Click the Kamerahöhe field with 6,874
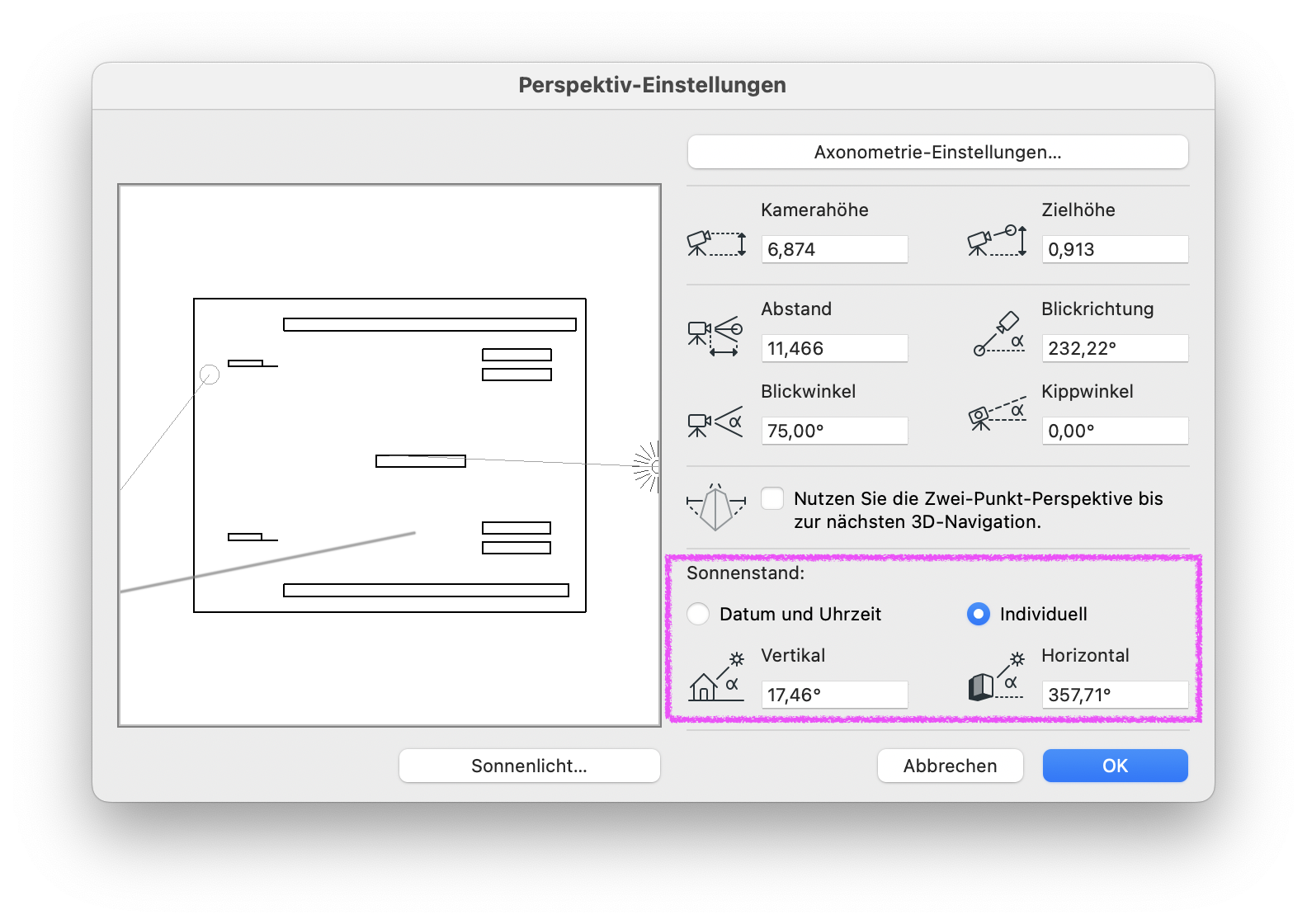 click(834, 249)
